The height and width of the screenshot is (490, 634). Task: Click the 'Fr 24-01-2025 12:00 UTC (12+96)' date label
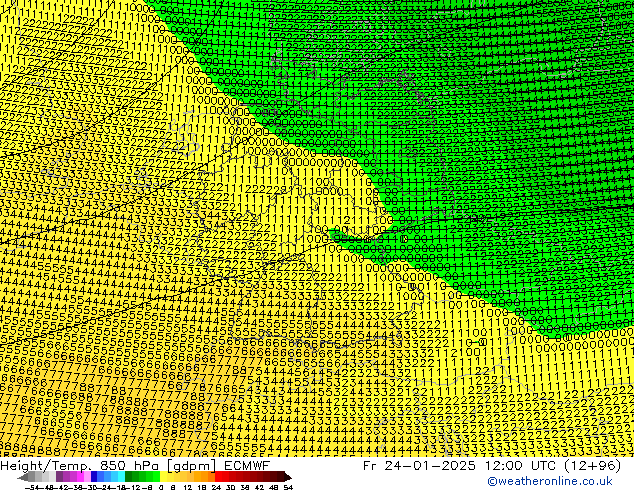click(x=492, y=465)
